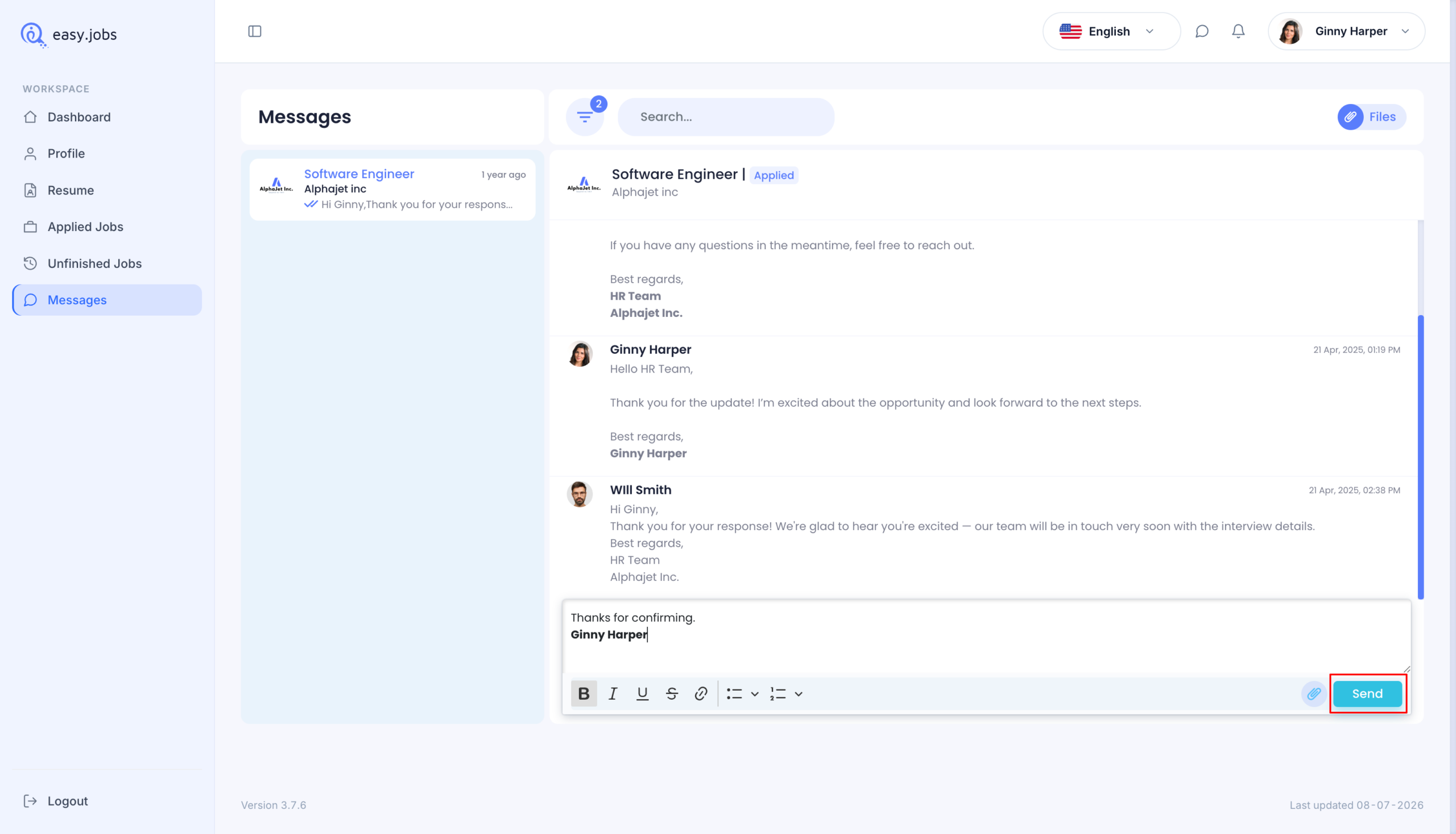The height and width of the screenshot is (834, 1456).
Task: Click the Alphajet logo in conversation list
Action: pyautogui.click(x=276, y=185)
